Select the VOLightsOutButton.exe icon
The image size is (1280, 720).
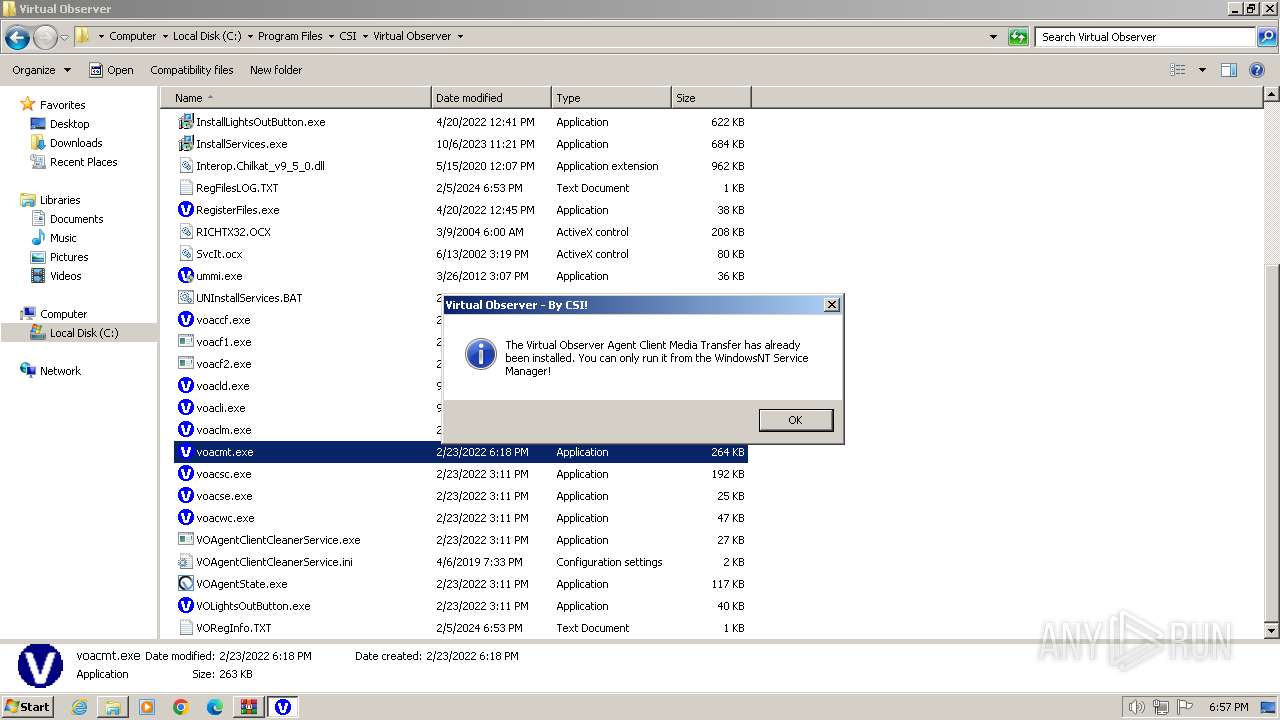coord(185,606)
